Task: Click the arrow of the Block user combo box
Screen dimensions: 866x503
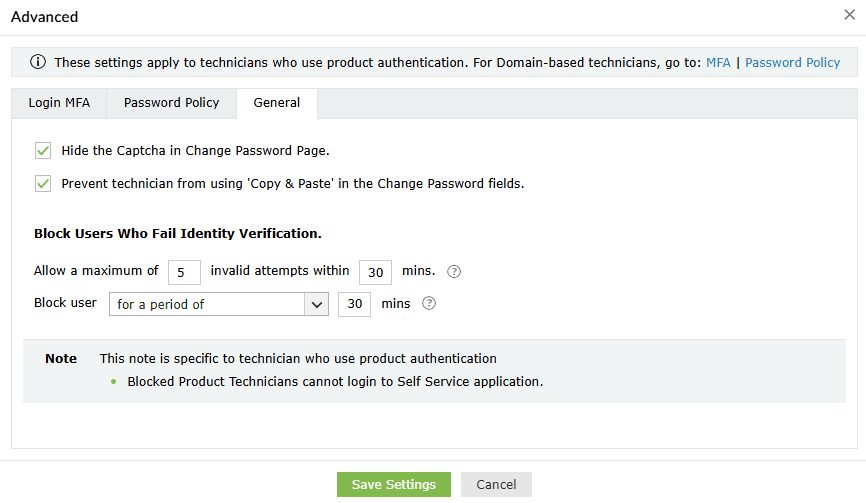Action: 317,304
